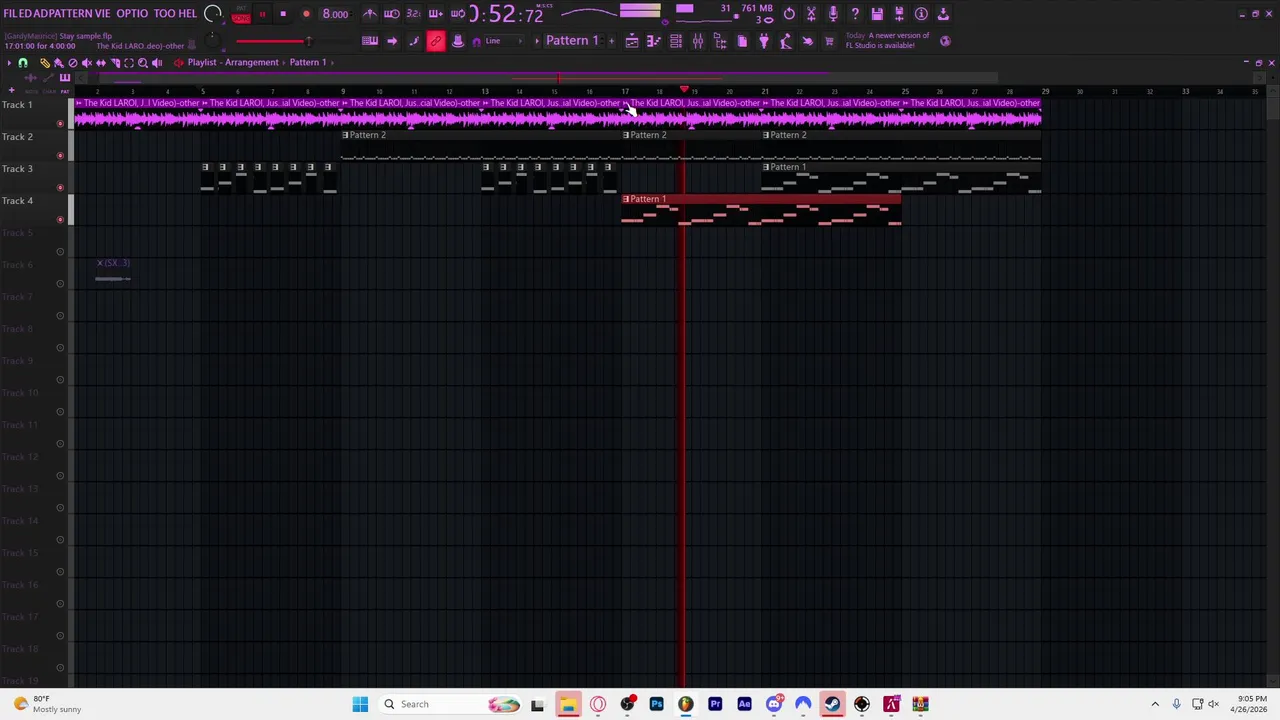Mute Track 2 with its LED
Image resolution: width=1280 pixels, height=720 pixels.
(x=60, y=156)
